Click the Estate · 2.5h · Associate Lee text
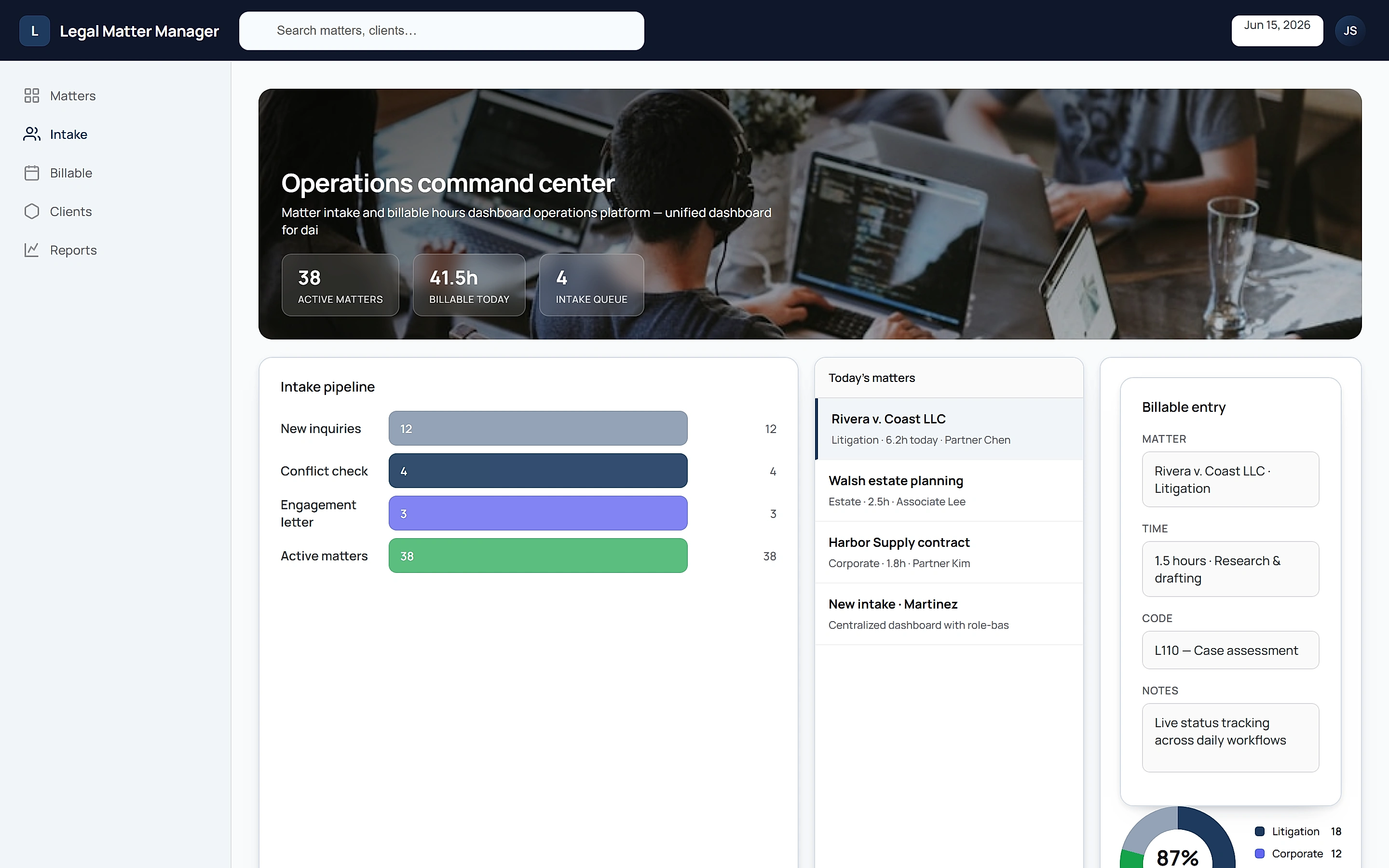Image resolution: width=1389 pixels, height=868 pixels. click(x=897, y=502)
